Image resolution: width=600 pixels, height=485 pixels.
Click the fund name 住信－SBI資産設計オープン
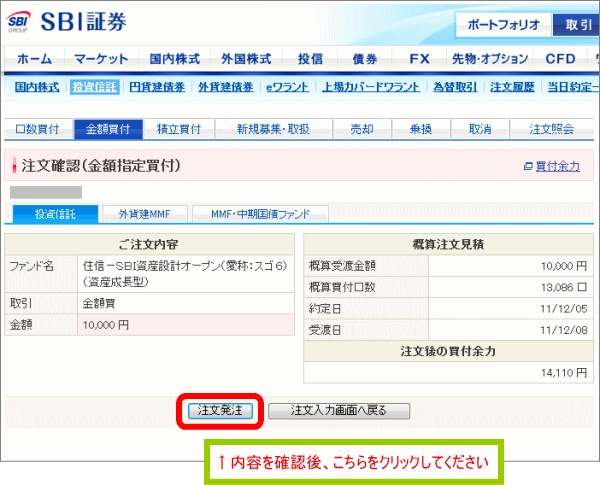[x=185, y=274]
